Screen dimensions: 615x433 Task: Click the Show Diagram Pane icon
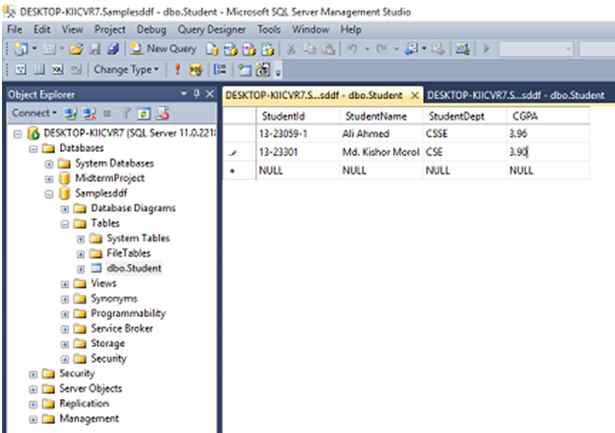(21, 70)
